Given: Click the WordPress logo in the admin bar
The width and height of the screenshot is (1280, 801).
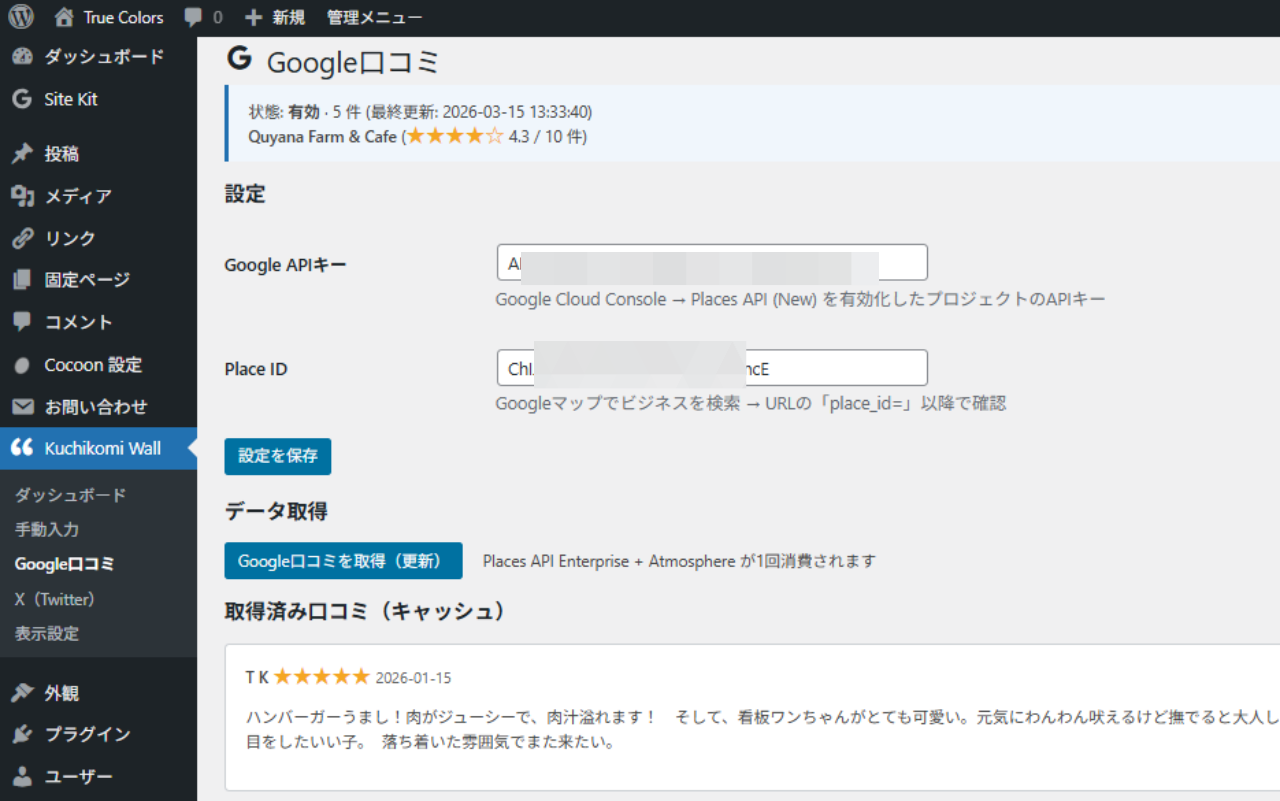Looking at the screenshot, I should pyautogui.click(x=20, y=16).
